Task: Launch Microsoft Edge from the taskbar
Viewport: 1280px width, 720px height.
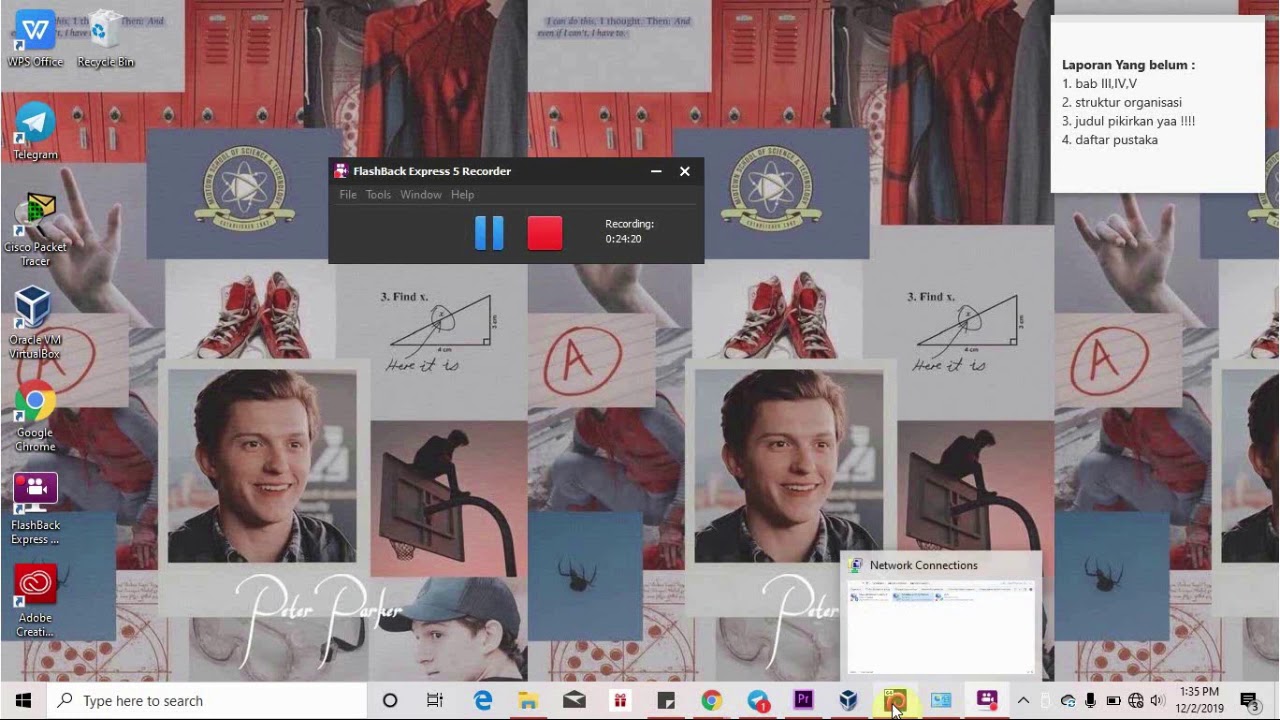Action: click(x=483, y=700)
